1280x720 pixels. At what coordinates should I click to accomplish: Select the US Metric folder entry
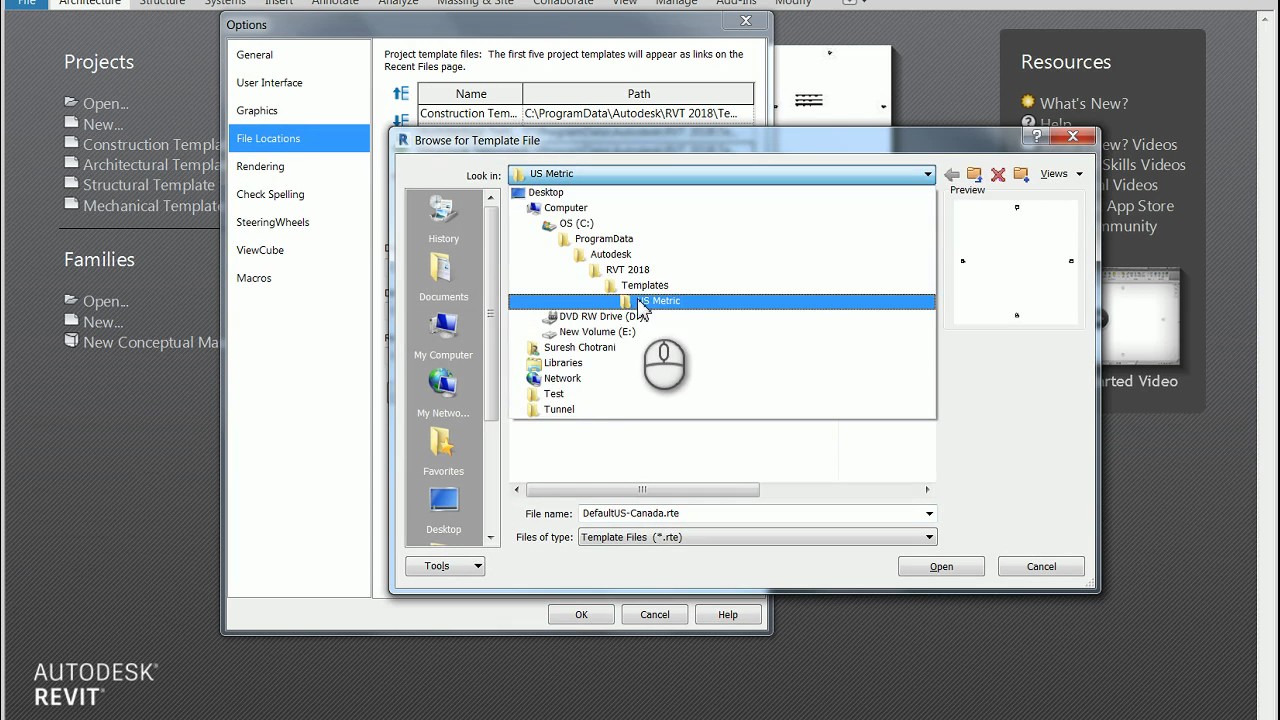(x=722, y=301)
